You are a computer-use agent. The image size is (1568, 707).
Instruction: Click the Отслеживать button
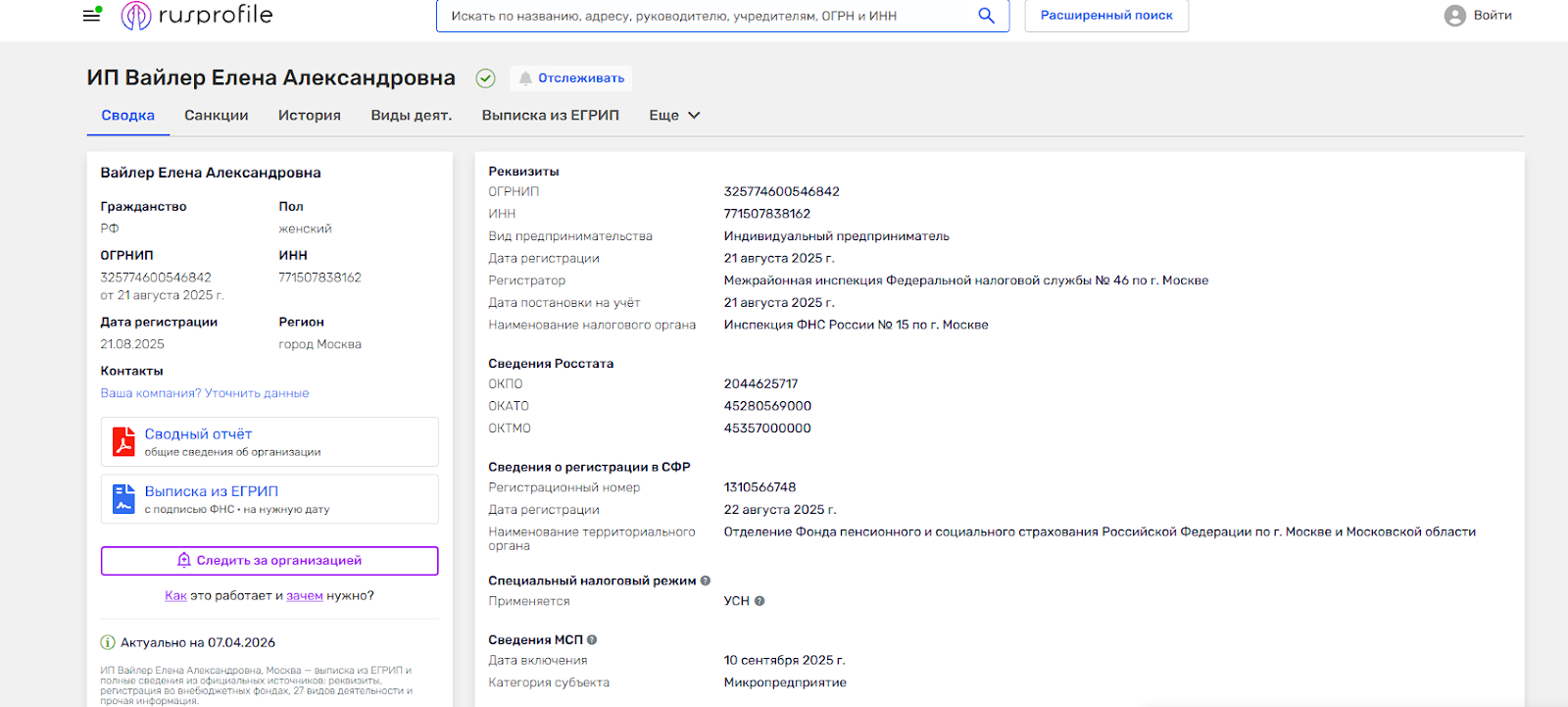point(571,78)
